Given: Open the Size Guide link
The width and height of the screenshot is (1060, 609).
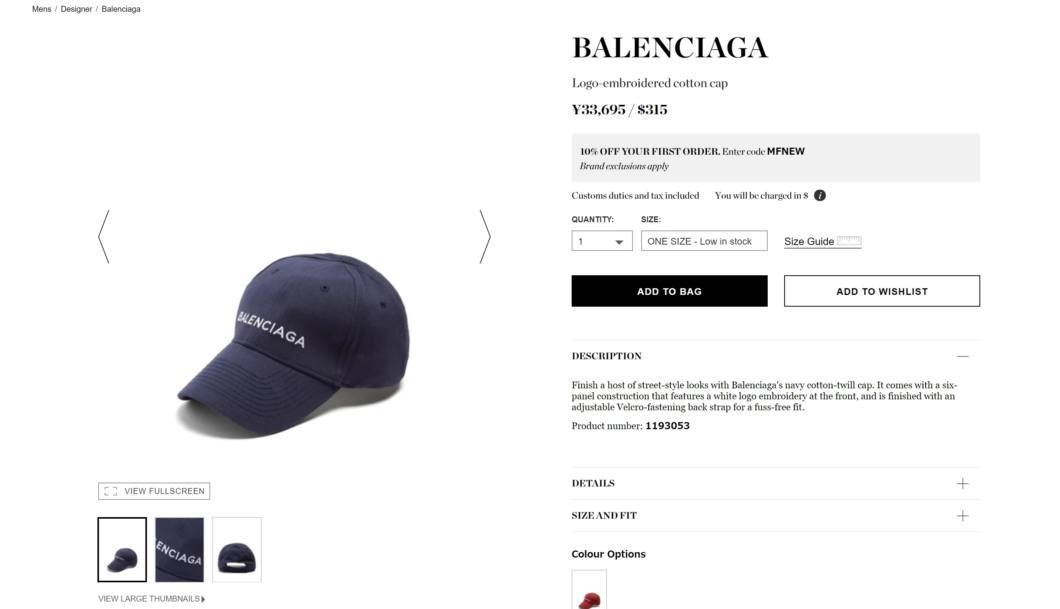Looking at the screenshot, I should (809, 241).
